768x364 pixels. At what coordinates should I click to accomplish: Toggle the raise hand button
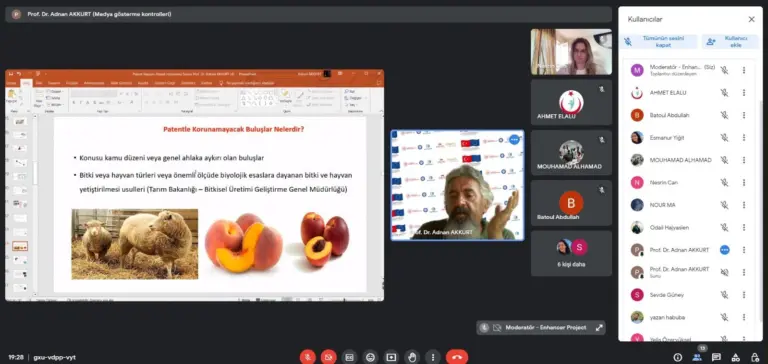pos(412,357)
